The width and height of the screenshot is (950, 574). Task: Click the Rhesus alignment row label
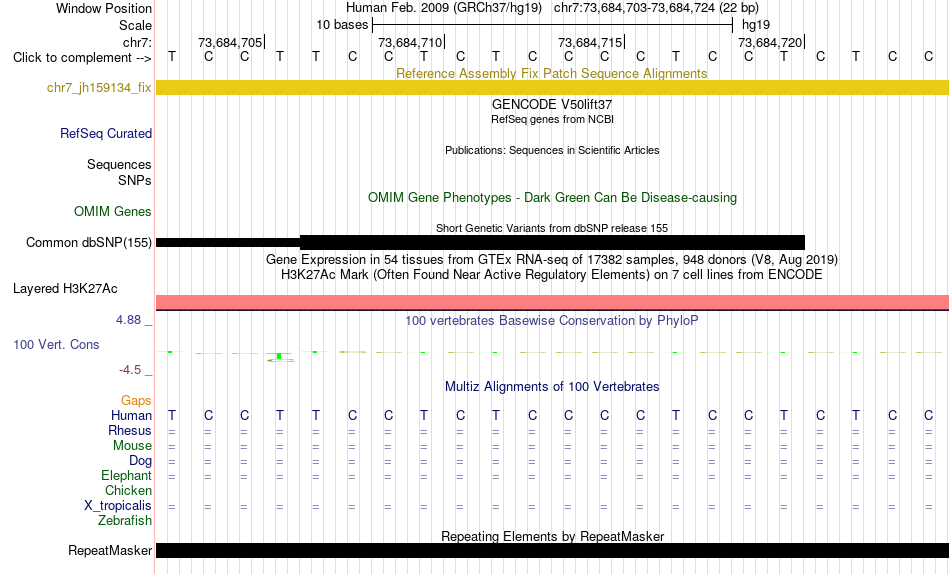(130, 430)
